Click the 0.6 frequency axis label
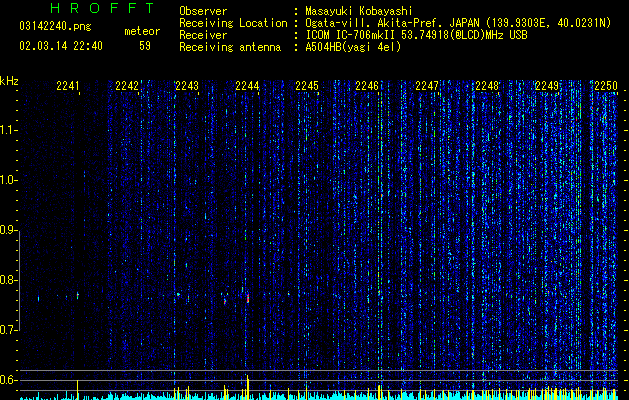Viewport: 629px width, 400px height. pos(9,380)
